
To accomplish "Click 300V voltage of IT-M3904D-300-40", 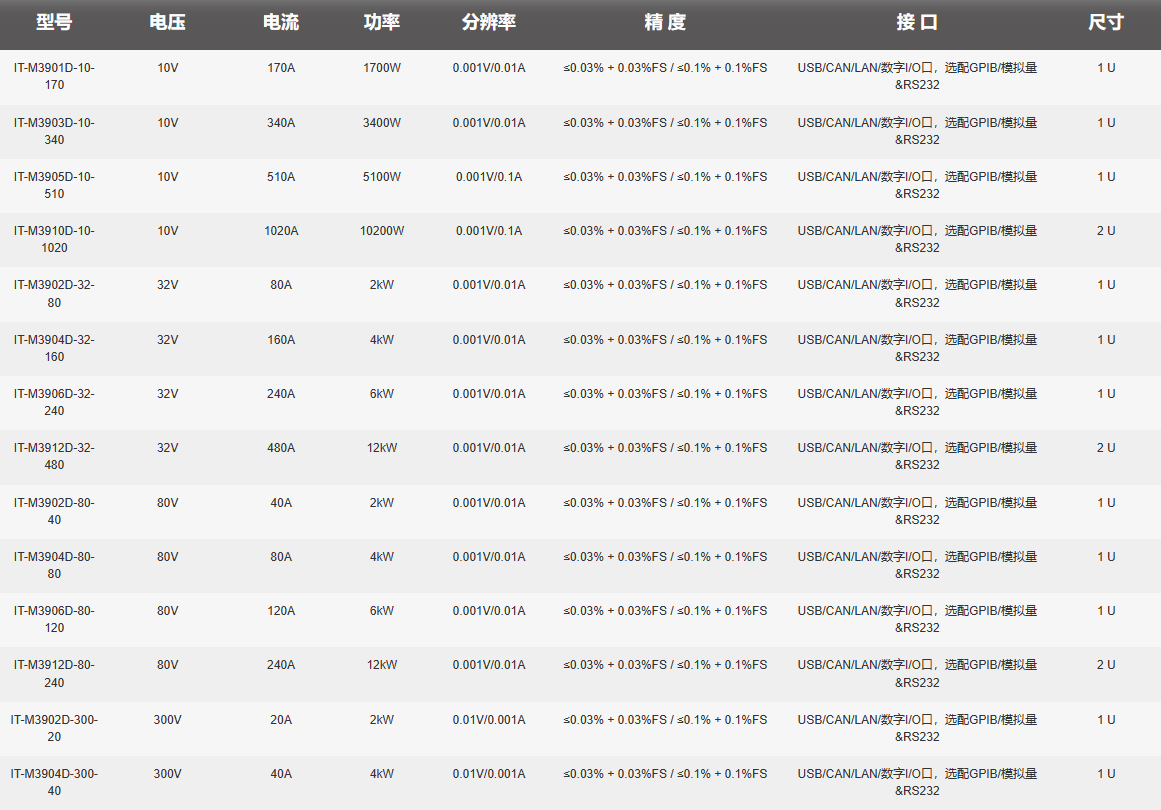I will pyautogui.click(x=167, y=774).
